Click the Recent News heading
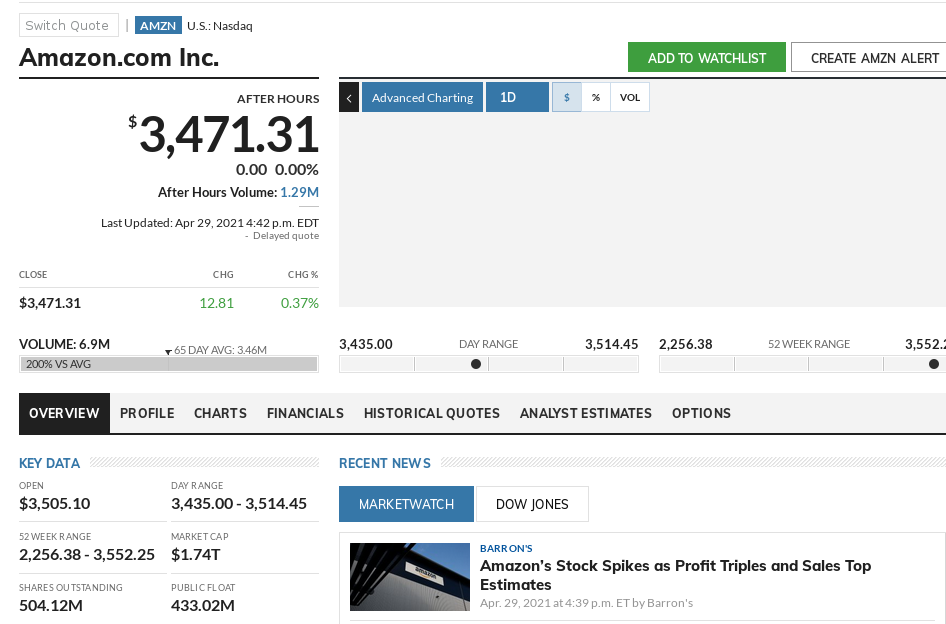 [x=385, y=463]
